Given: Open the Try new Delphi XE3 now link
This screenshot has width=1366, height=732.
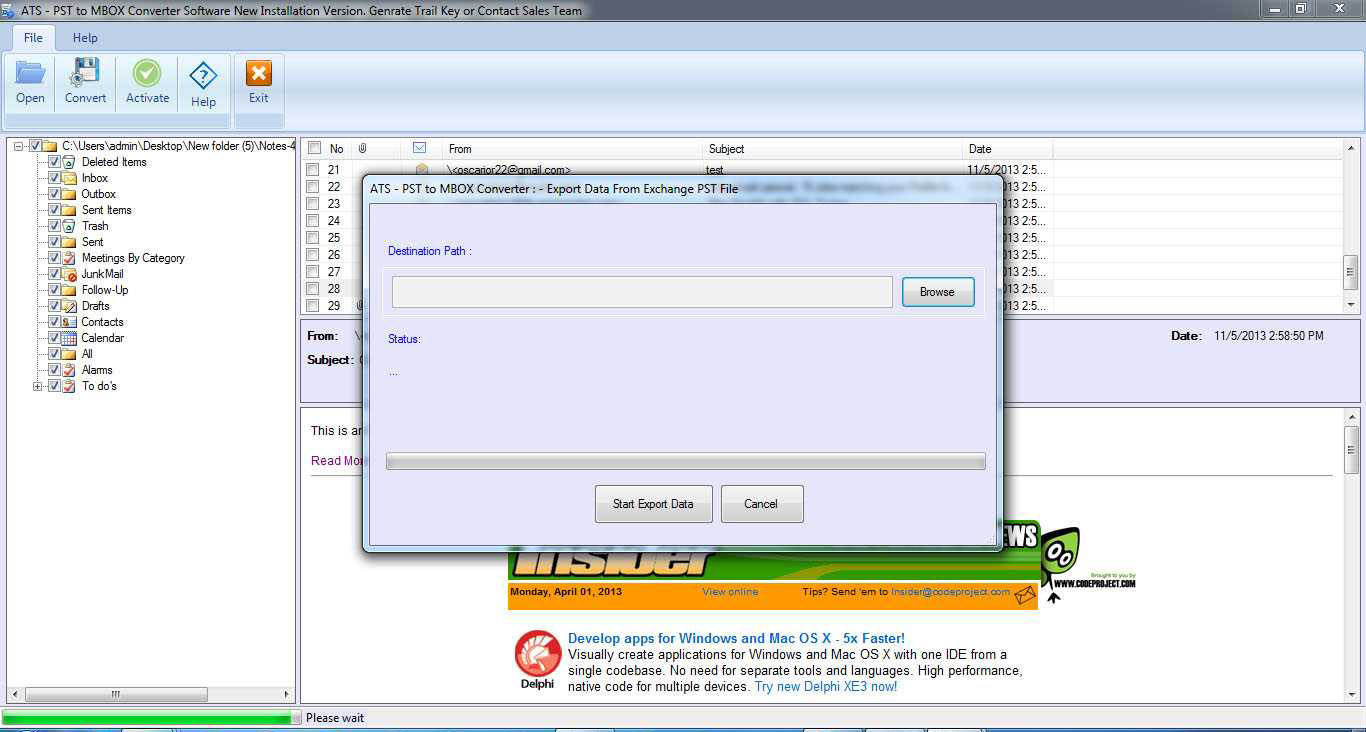Looking at the screenshot, I should pos(826,687).
